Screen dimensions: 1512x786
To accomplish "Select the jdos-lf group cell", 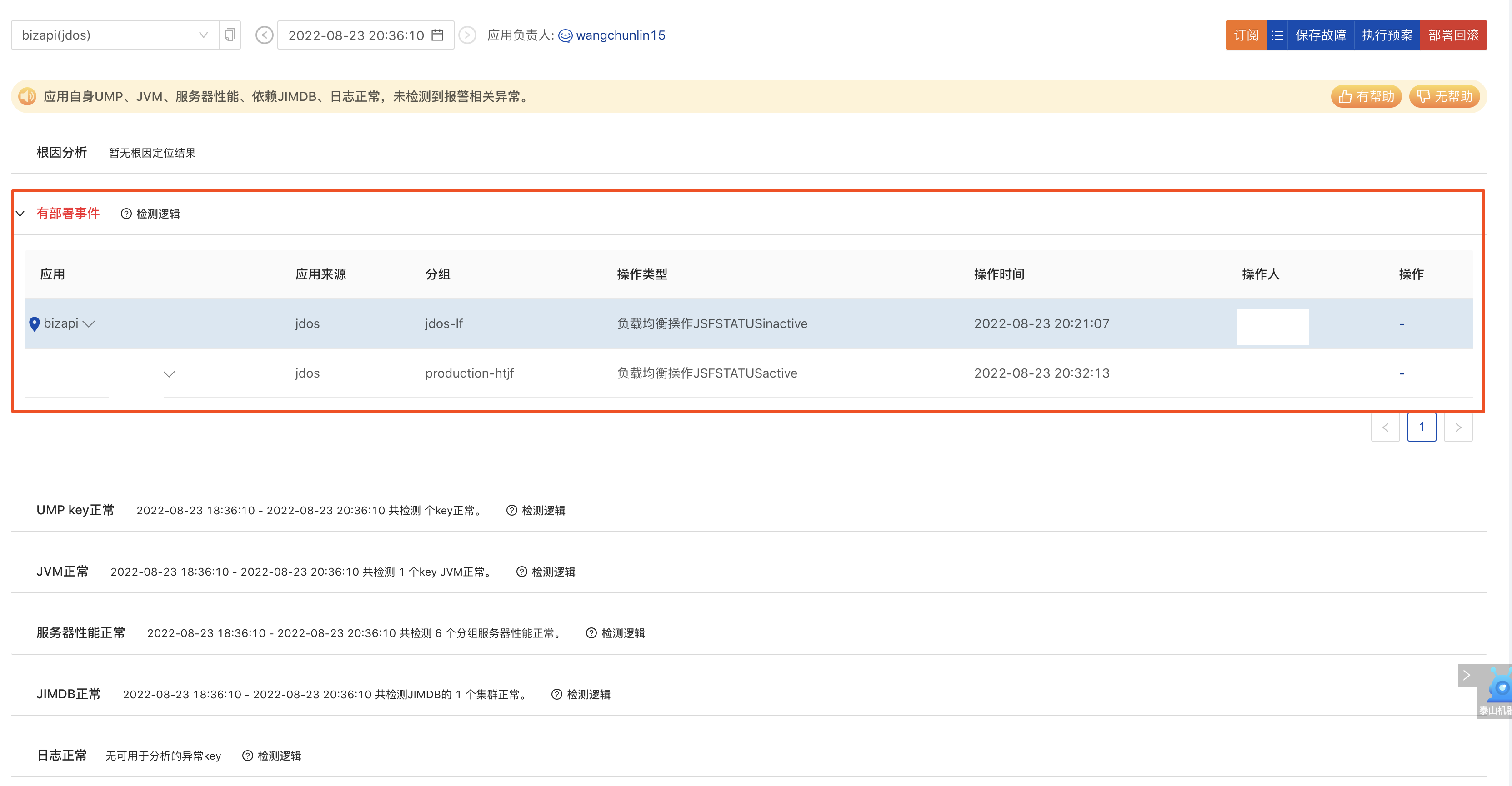I will tap(444, 324).
